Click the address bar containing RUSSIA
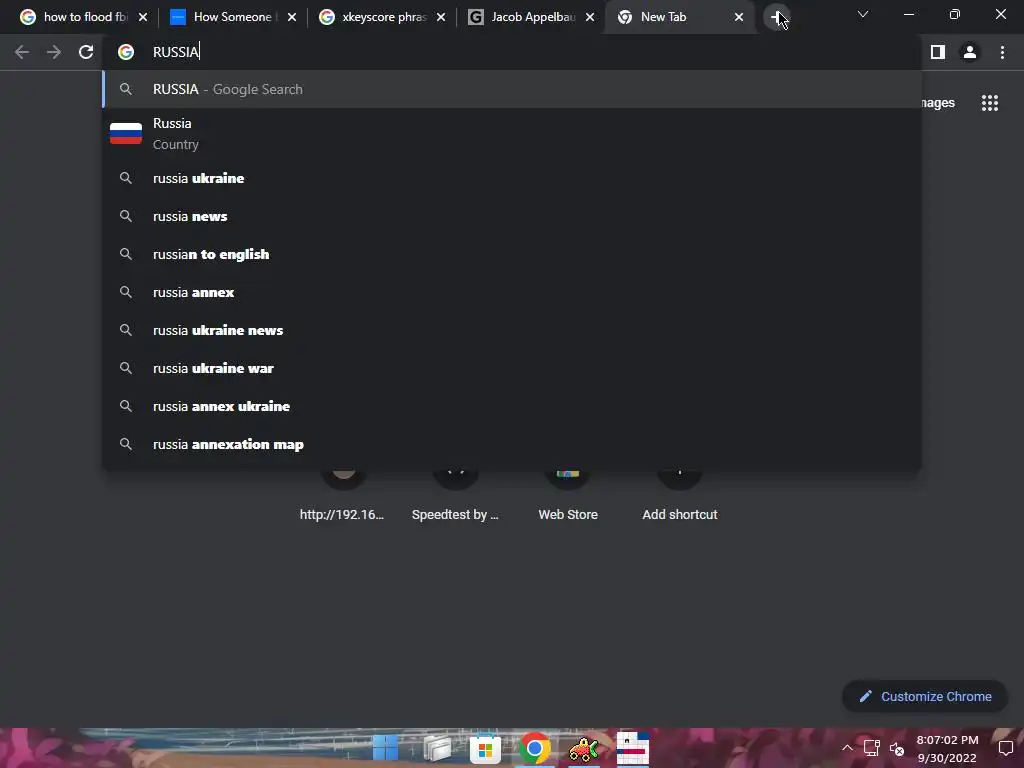The image size is (1024, 768). coord(513,52)
